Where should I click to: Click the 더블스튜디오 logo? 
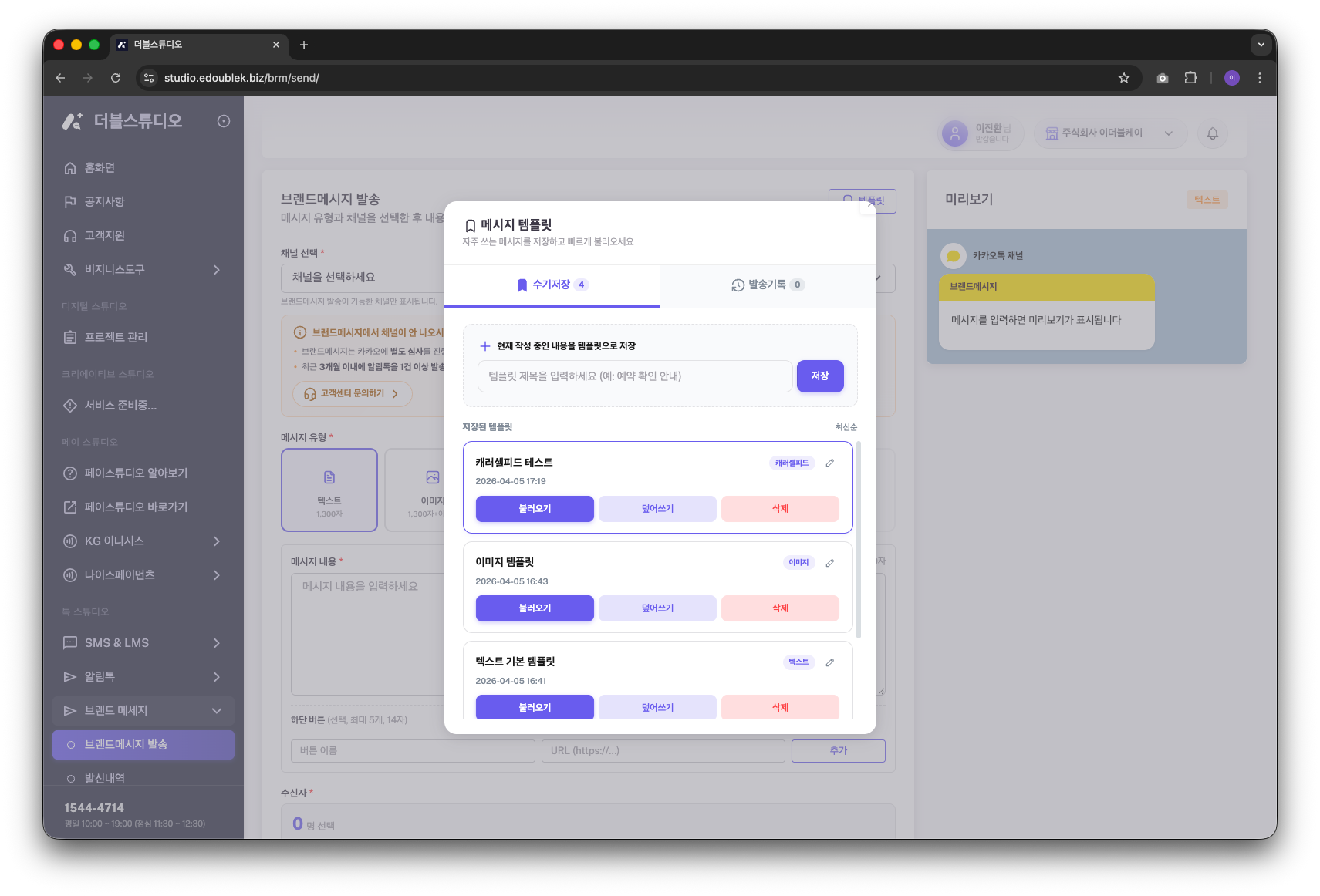pos(123,121)
